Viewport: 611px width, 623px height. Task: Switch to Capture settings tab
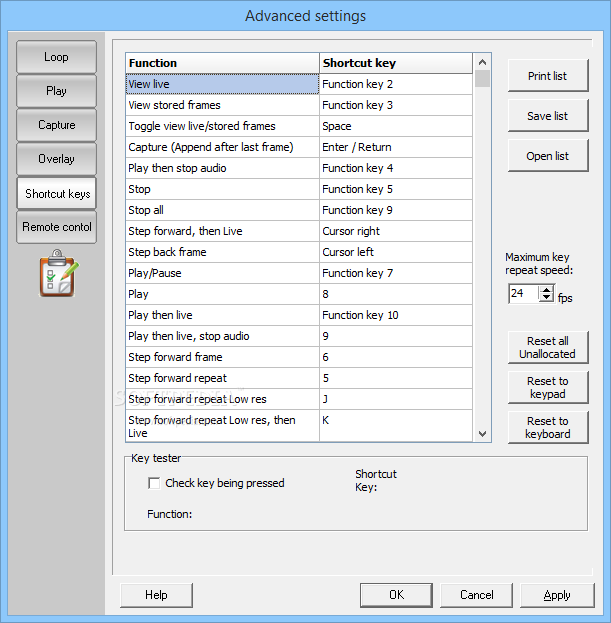[56, 125]
